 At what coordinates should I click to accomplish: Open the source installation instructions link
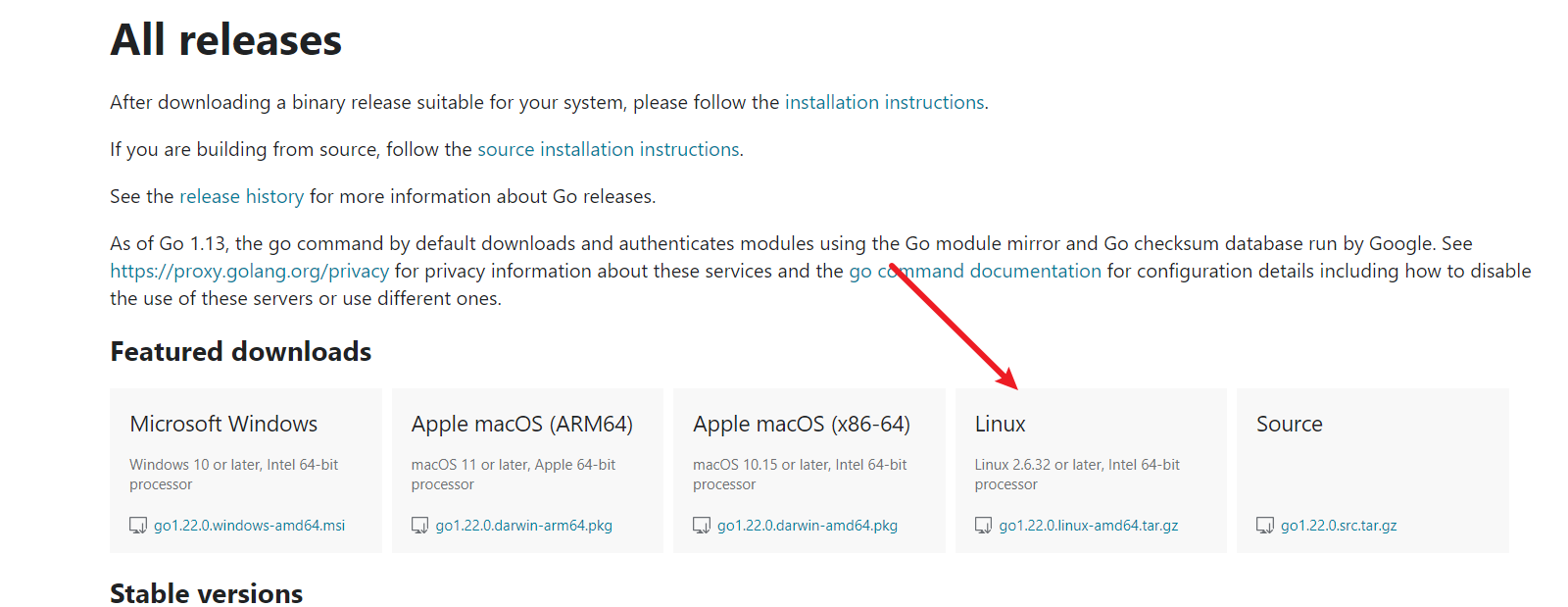[x=608, y=149]
